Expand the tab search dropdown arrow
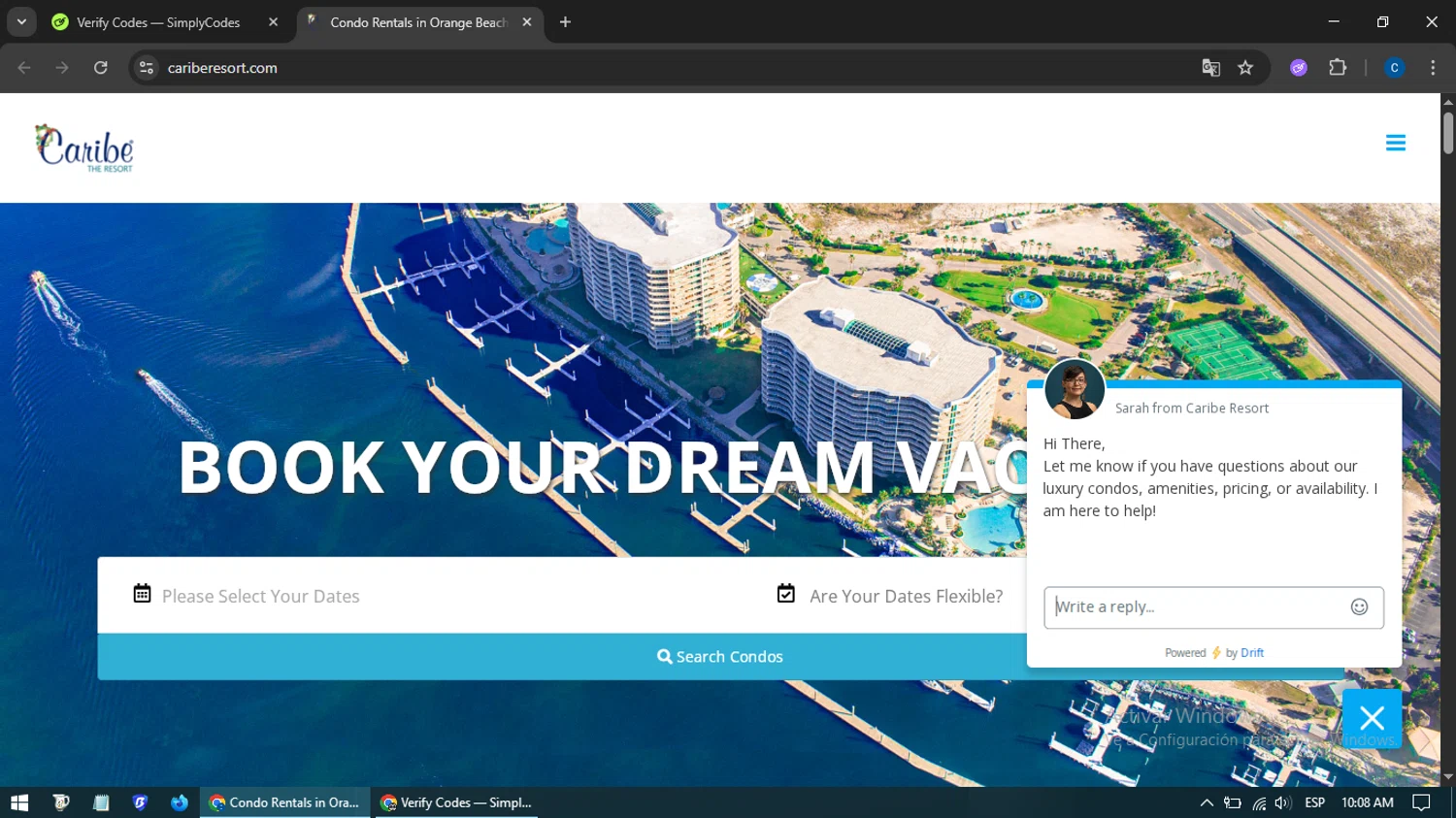 (21, 22)
